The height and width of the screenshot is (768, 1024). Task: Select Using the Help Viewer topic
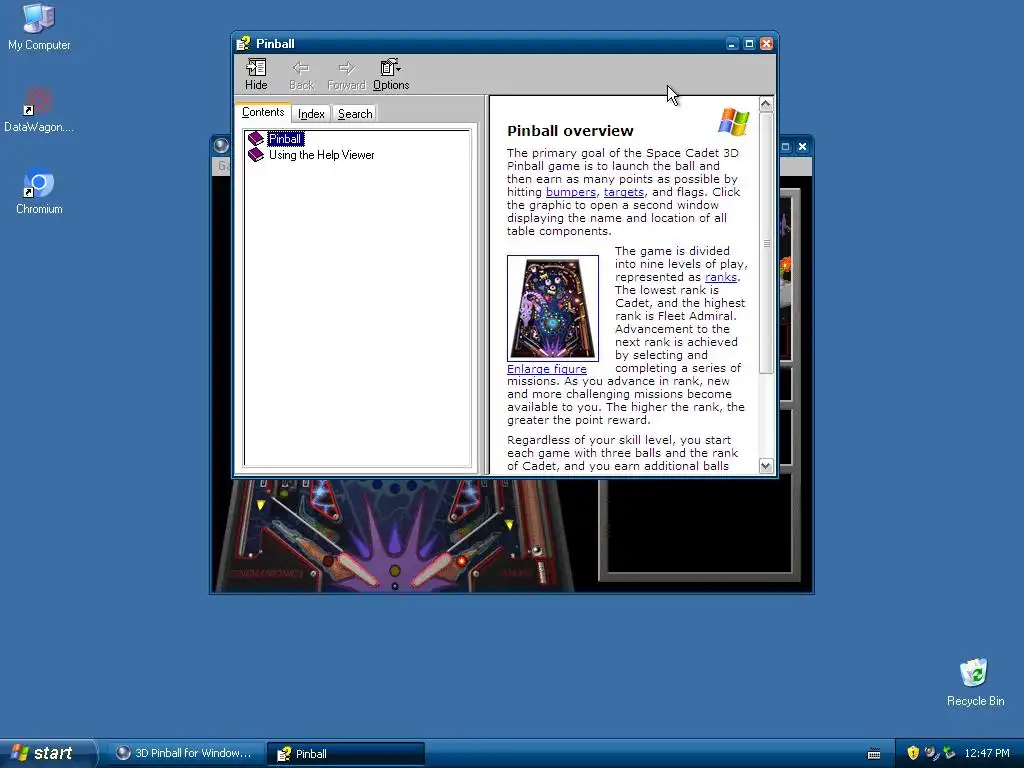click(321, 155)
